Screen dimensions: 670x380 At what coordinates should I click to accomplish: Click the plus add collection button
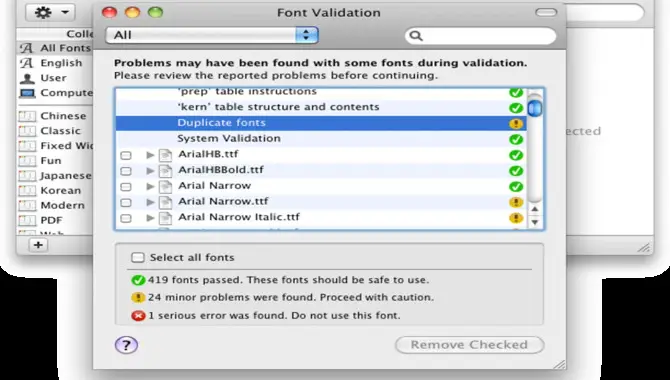point(38,245)
